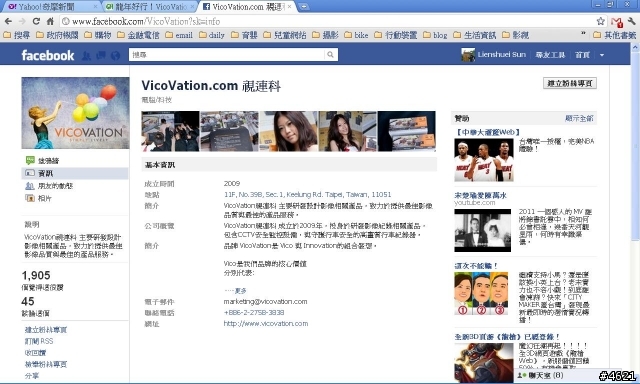Click the create page button
640x384 pixels.
click(x=570, y=83)
